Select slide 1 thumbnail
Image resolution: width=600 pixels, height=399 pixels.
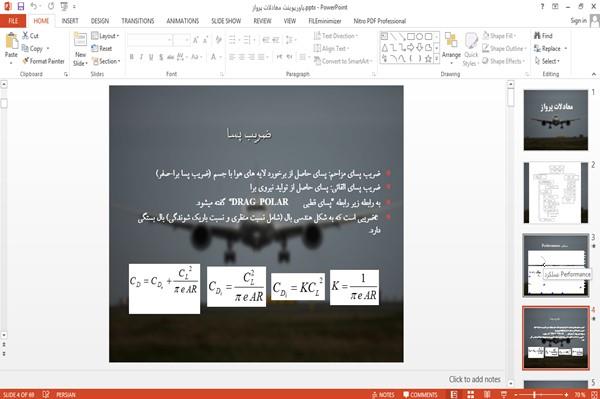pyautogui.click(x=556, y=120)
